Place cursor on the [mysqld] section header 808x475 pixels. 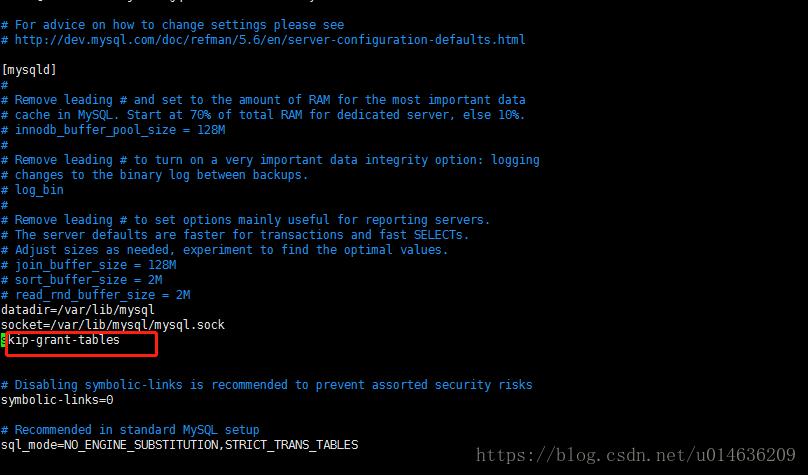point(29,70)
